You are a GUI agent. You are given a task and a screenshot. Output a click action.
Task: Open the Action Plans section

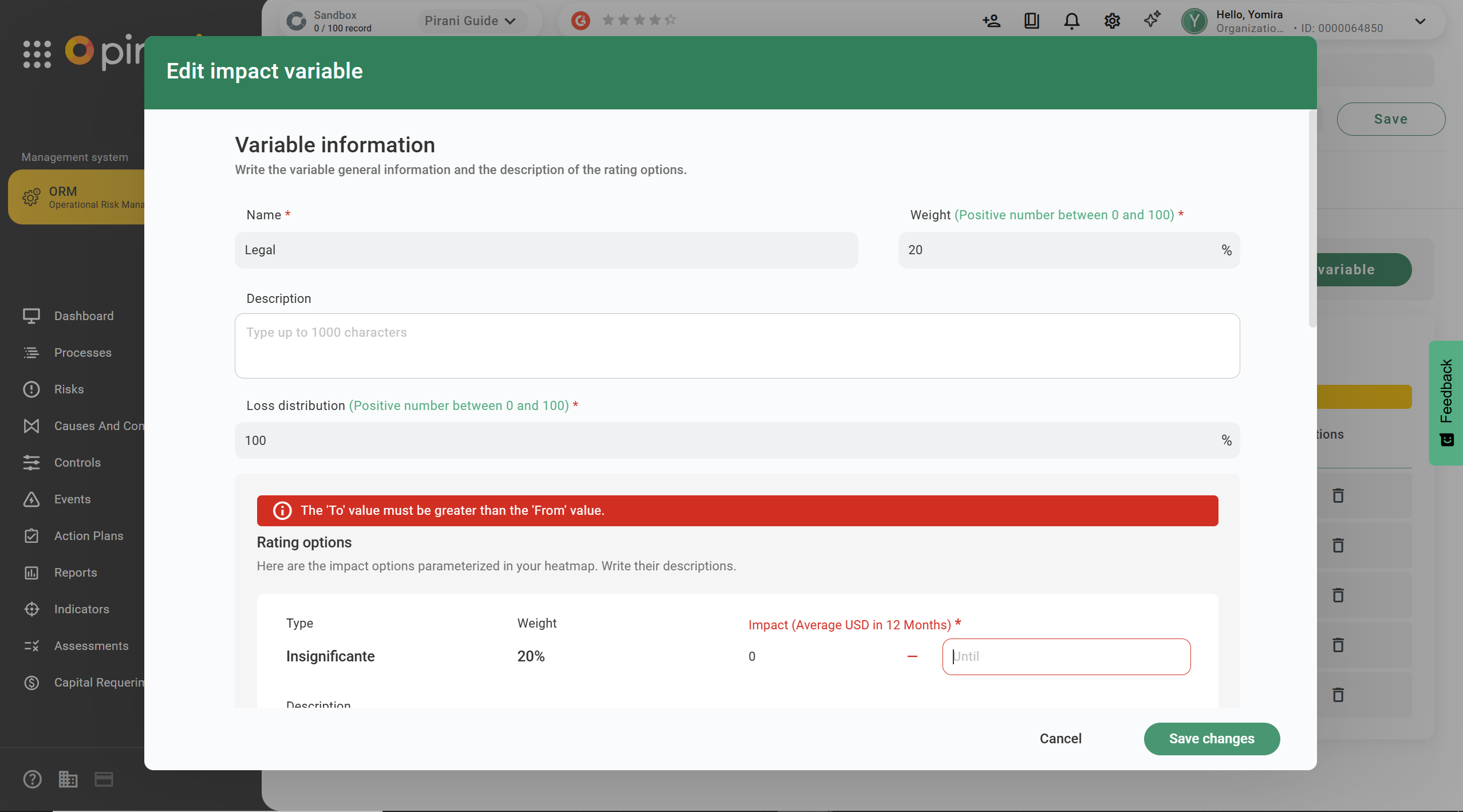[x=89, y=536]
